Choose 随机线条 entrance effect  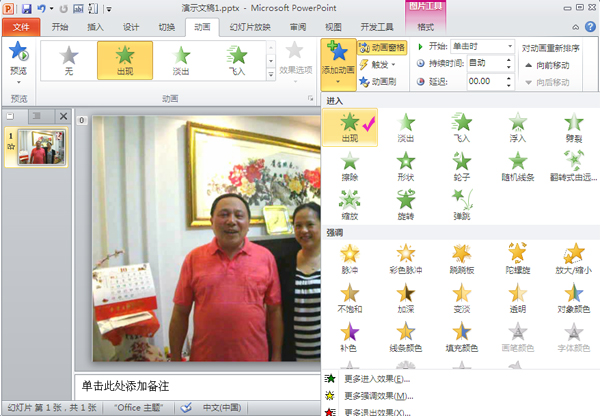pos(518,166)
